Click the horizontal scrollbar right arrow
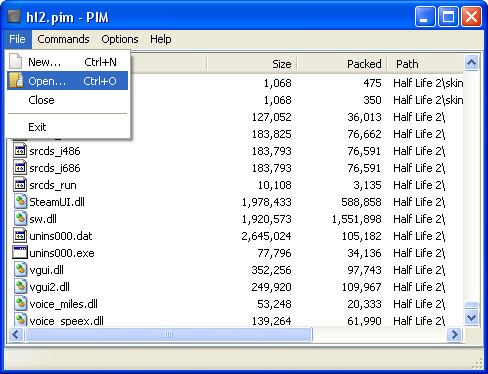488x374 pixels. pyautogui.click(x=454, y=334)
